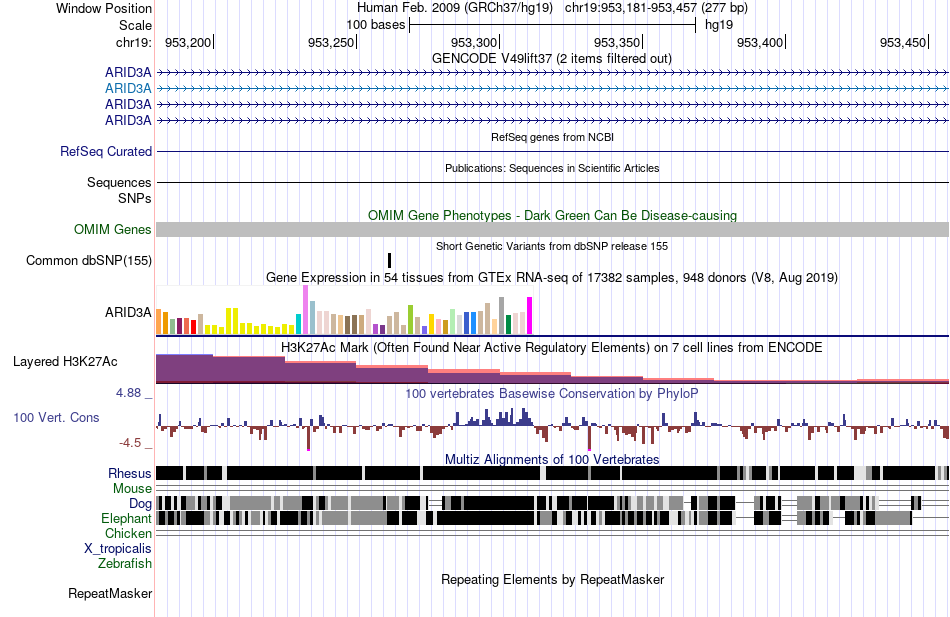Open the H3K27Ac Mark track title

[x=552, y=348]
